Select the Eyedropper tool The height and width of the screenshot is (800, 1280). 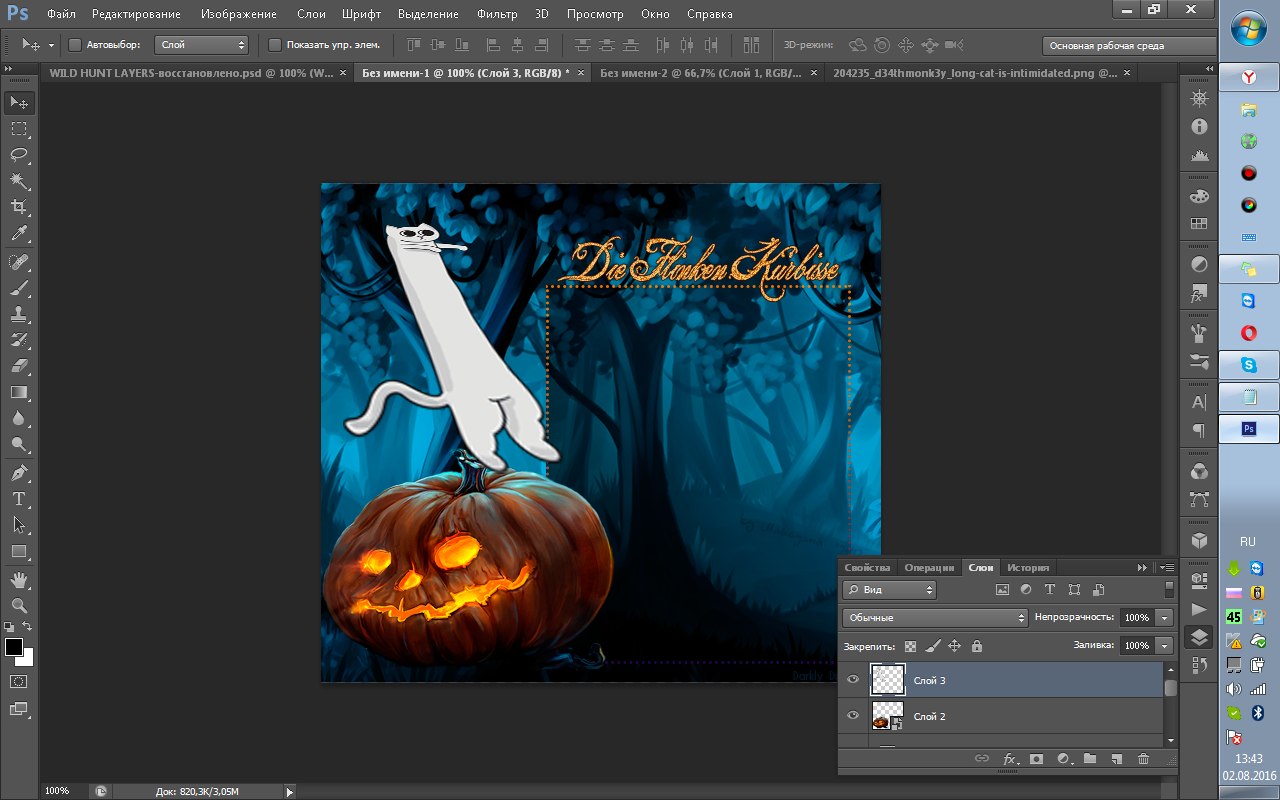pyautogui.click(x=19, y=233)
